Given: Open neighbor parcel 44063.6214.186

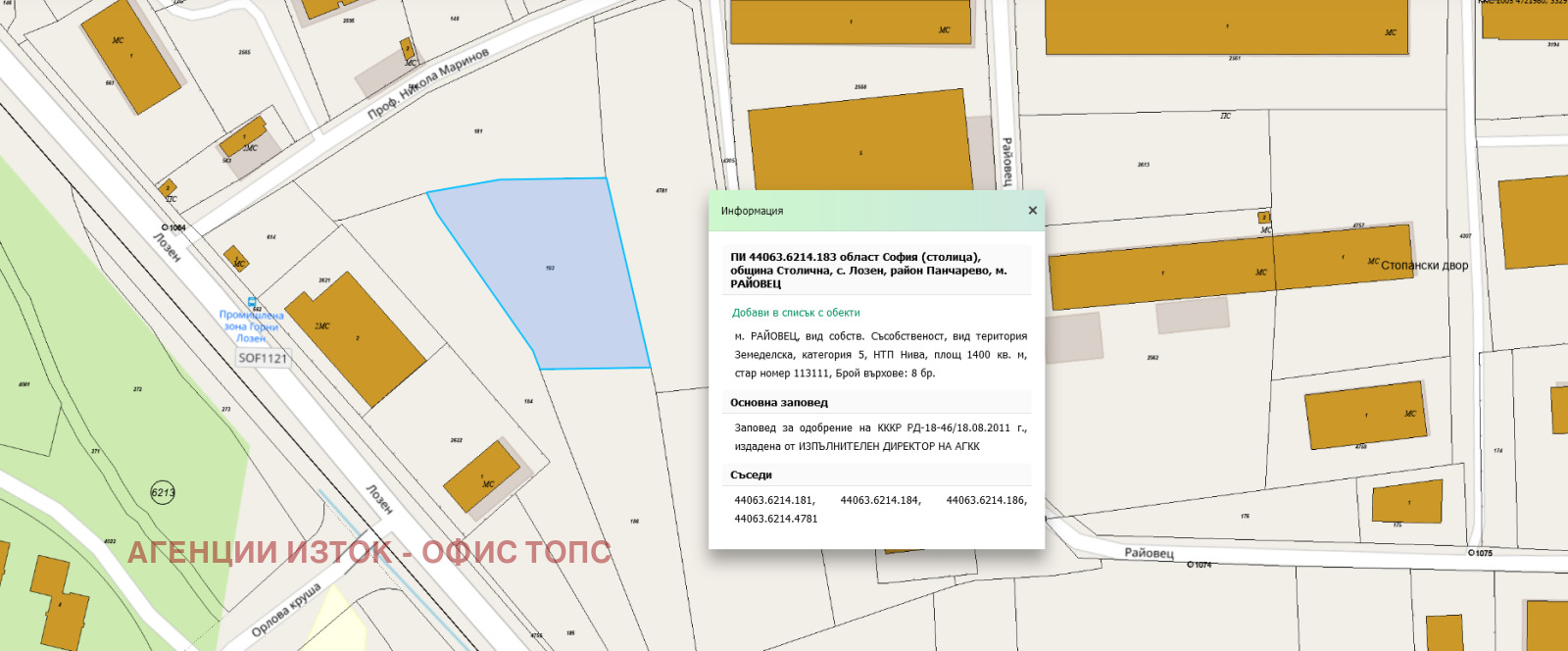Looking at the screenshot, I should (986, 500).
